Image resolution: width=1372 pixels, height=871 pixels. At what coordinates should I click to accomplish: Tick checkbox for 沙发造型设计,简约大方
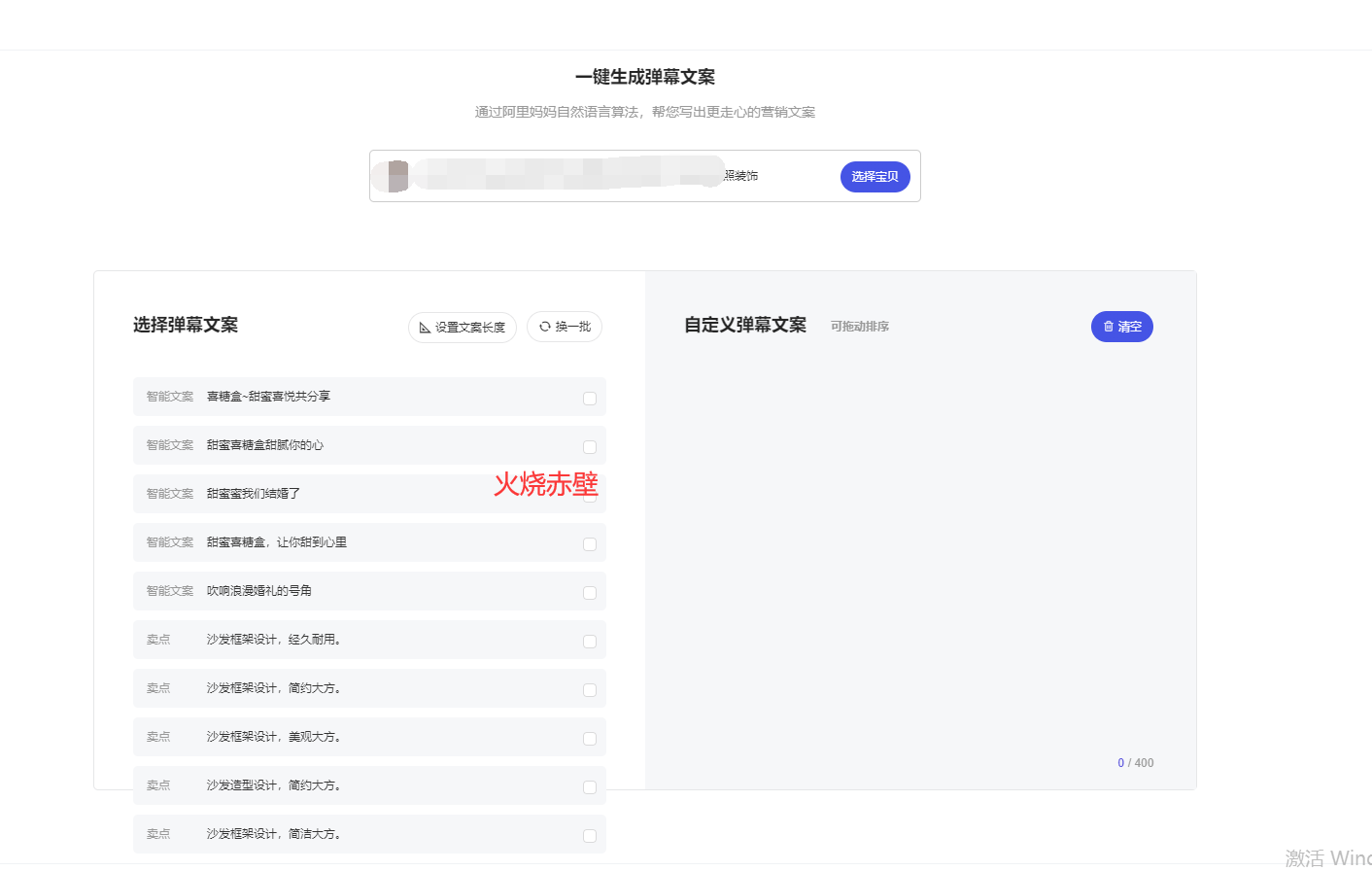590,787
